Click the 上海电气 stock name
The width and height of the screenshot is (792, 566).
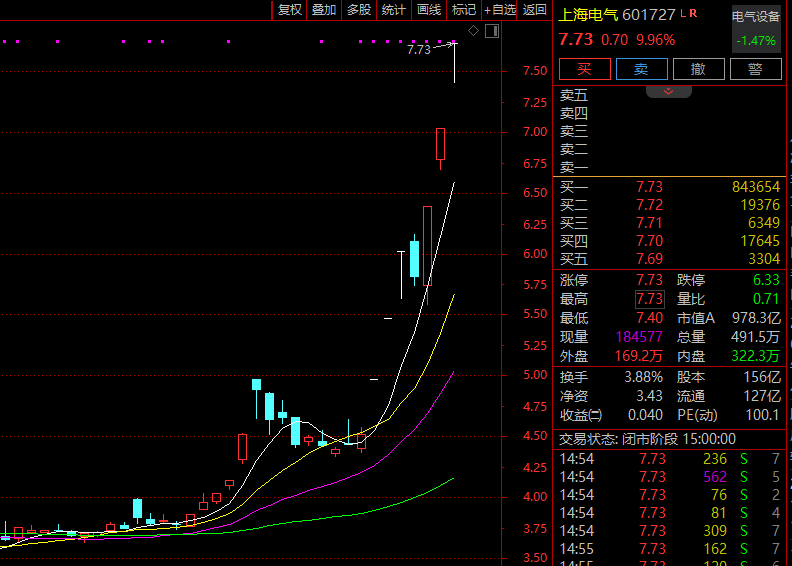coord(587,15)
